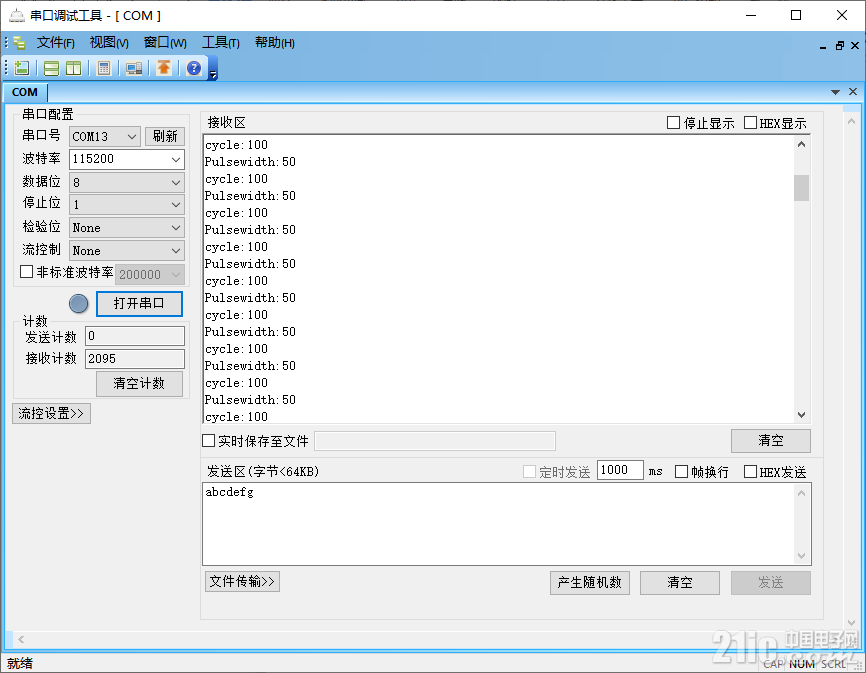Expand the 流控设置>> button
The width and height of the screenshot is (866, 673).
pos(51,414)
